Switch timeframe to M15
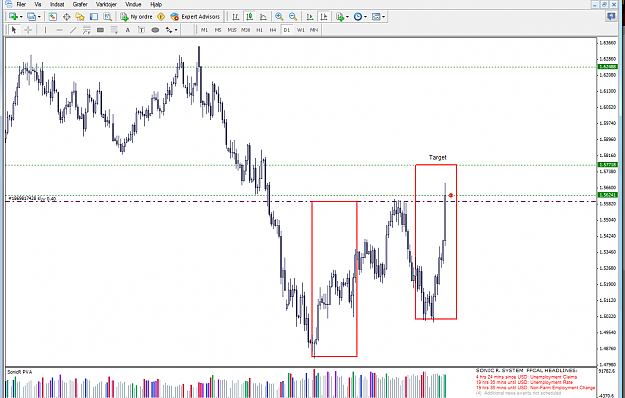 [x=232, y=30]
